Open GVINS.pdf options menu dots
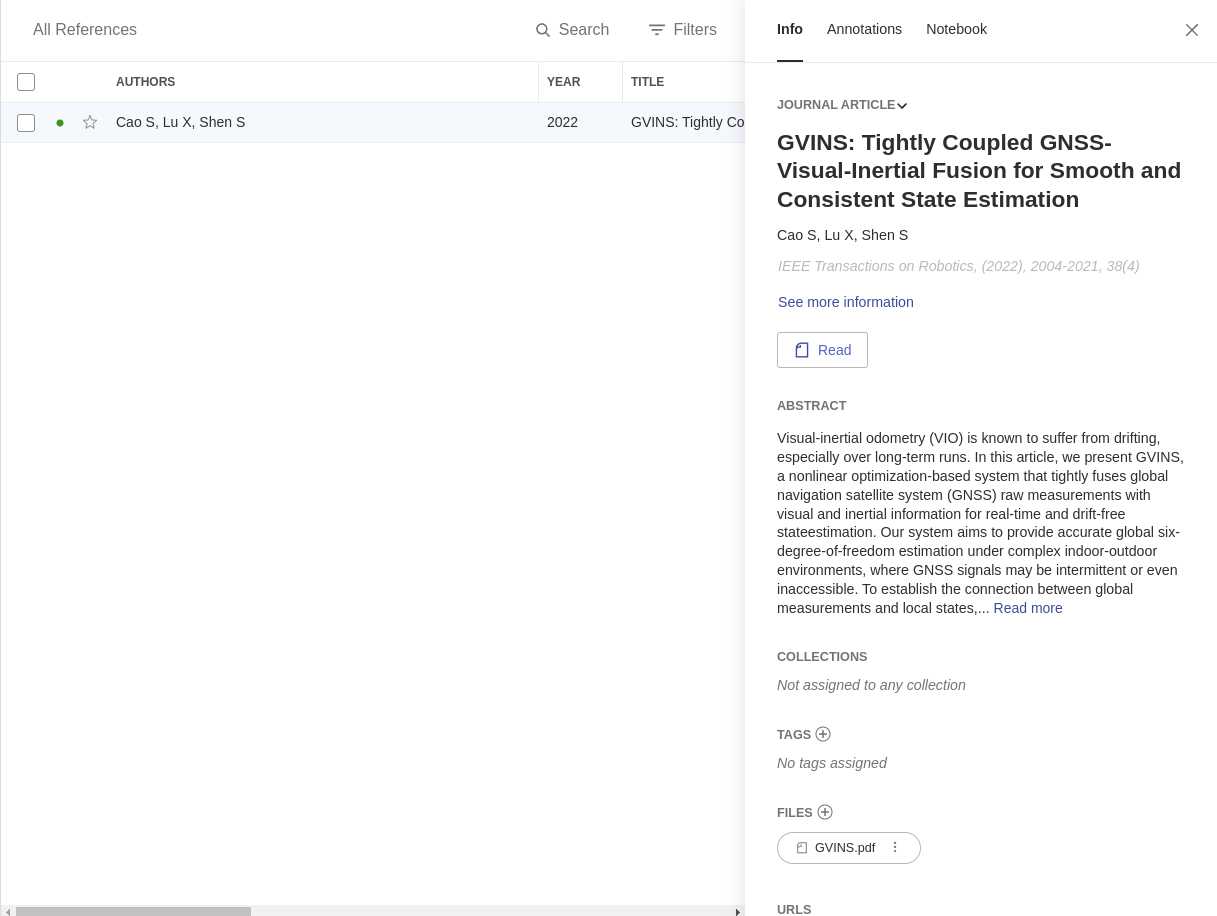The width and height of the screenshot is (1217, 916). (x=895, y=847)
